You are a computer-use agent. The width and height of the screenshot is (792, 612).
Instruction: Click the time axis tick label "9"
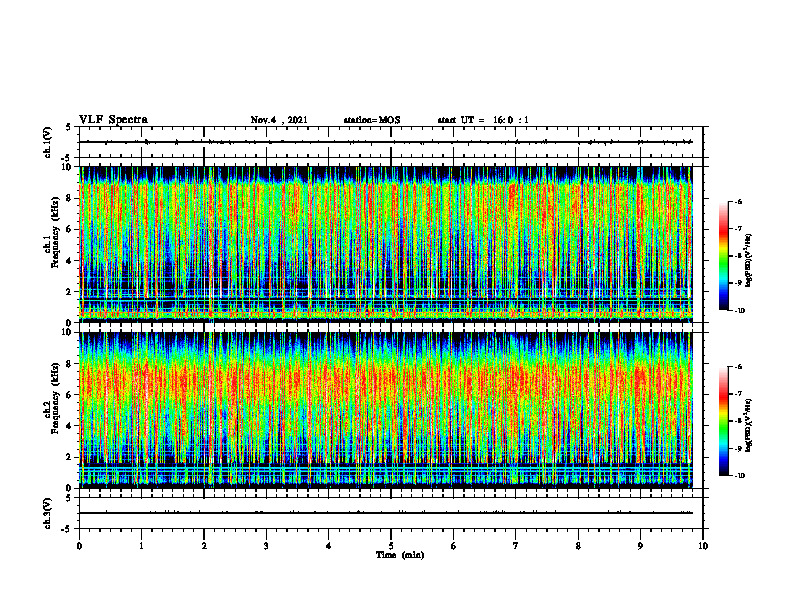pyautogui.click(x=640, y=546)
